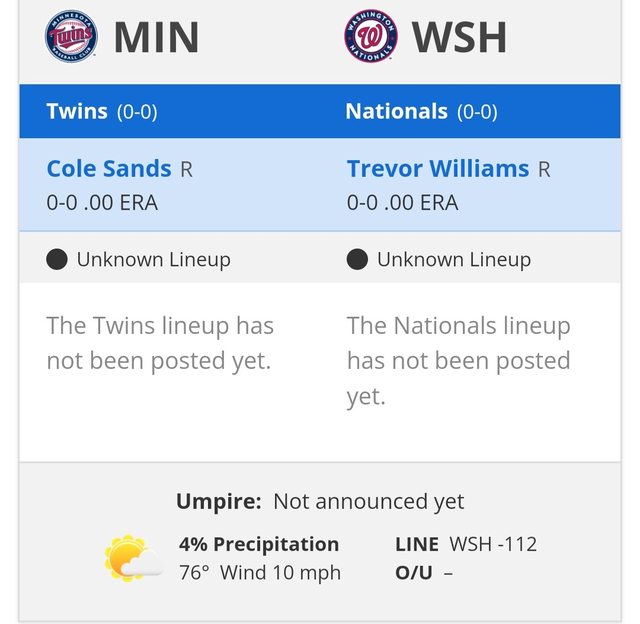Click the Washington Nationals logo
The image size is (640, 624).
(x=371, y=37)
